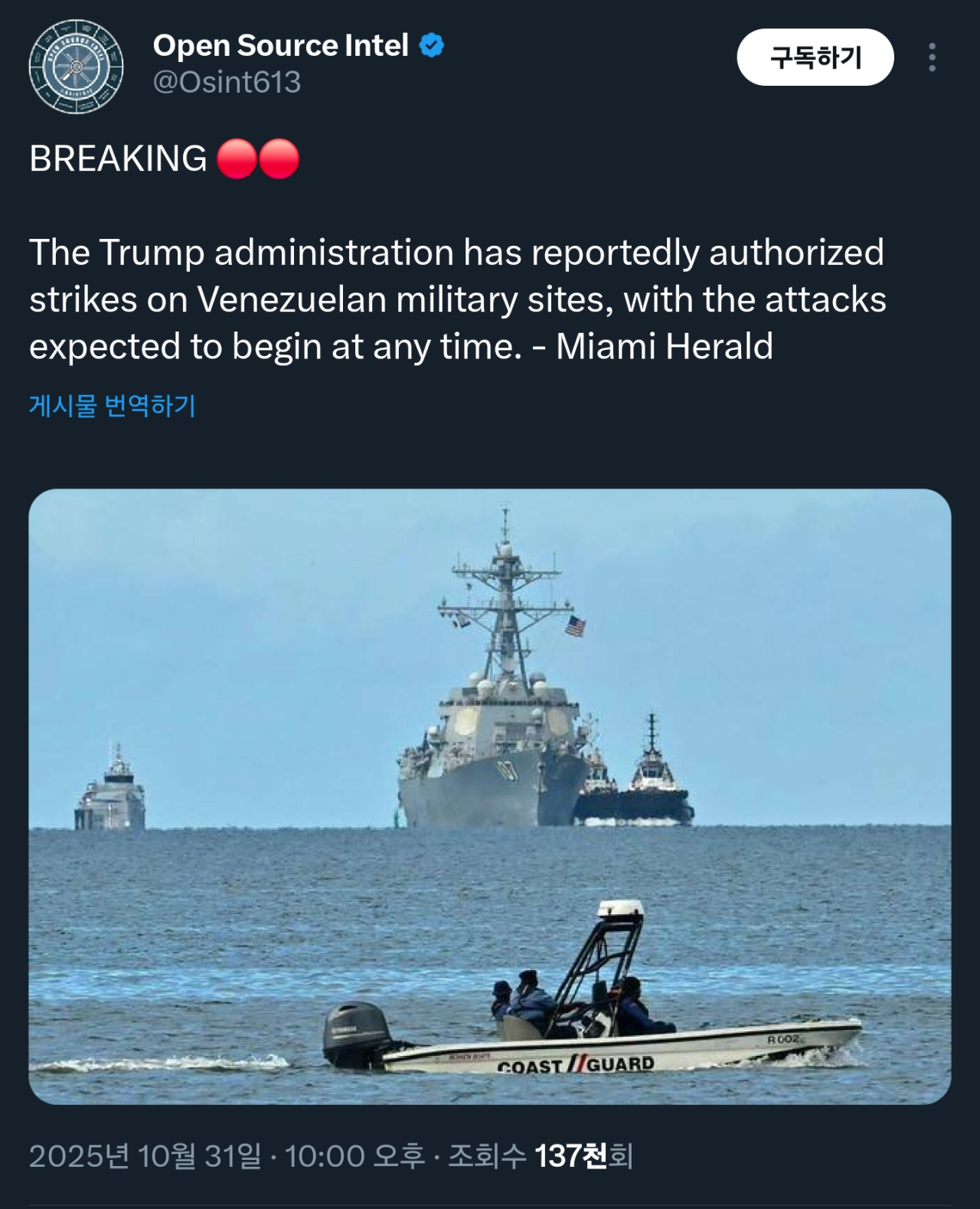Open the @Osint613 handle
This screenshot has height=1209, width=980.
[x=227, y=82]
